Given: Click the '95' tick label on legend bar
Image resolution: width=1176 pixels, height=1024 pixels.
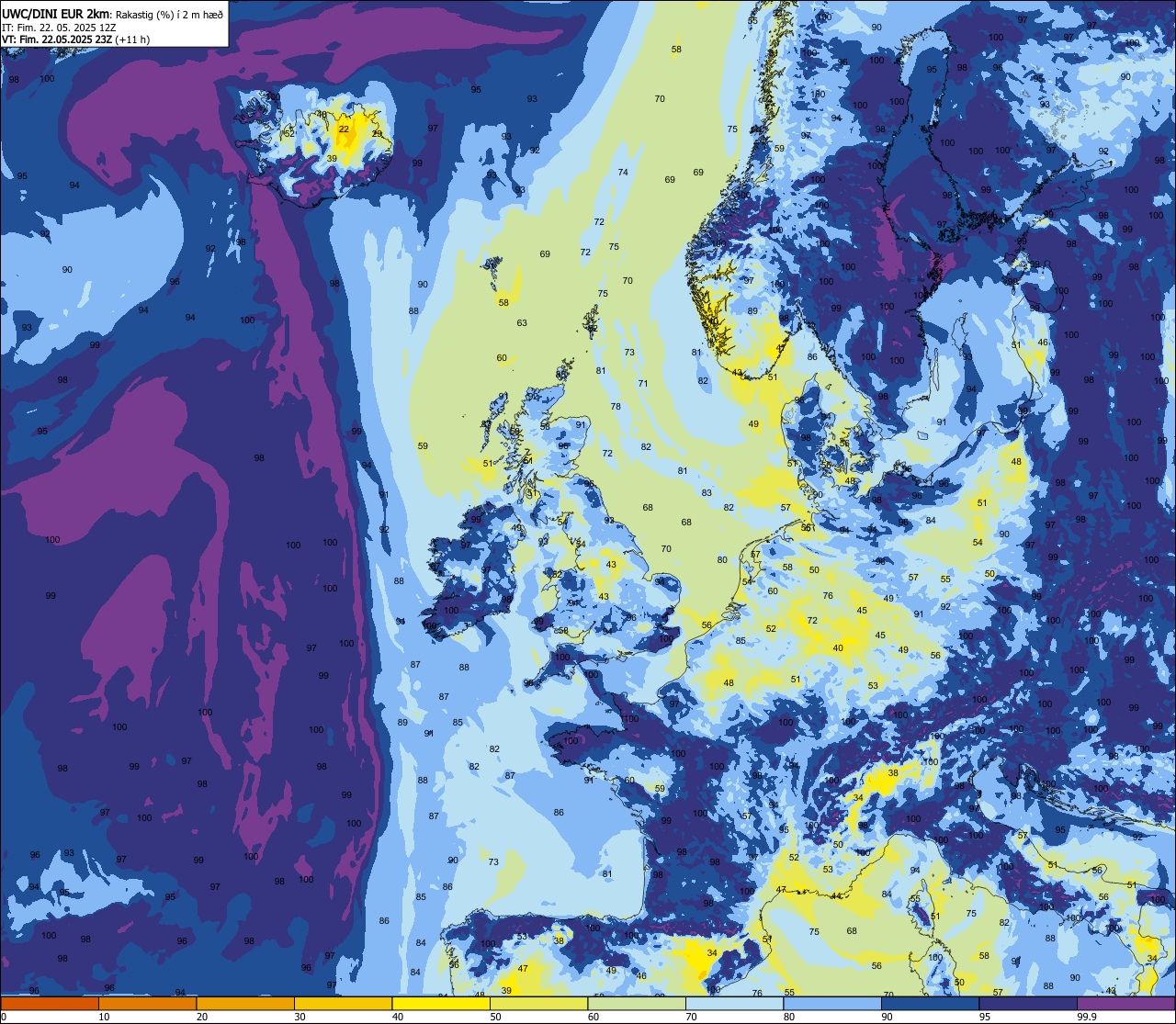Looking at the screenshot, I should tap(985, 1017).
